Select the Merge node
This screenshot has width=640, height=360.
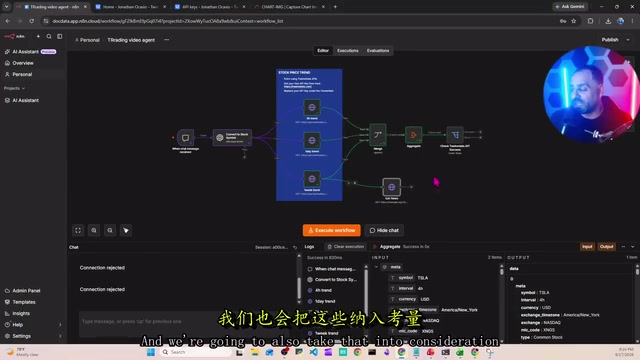378,135
